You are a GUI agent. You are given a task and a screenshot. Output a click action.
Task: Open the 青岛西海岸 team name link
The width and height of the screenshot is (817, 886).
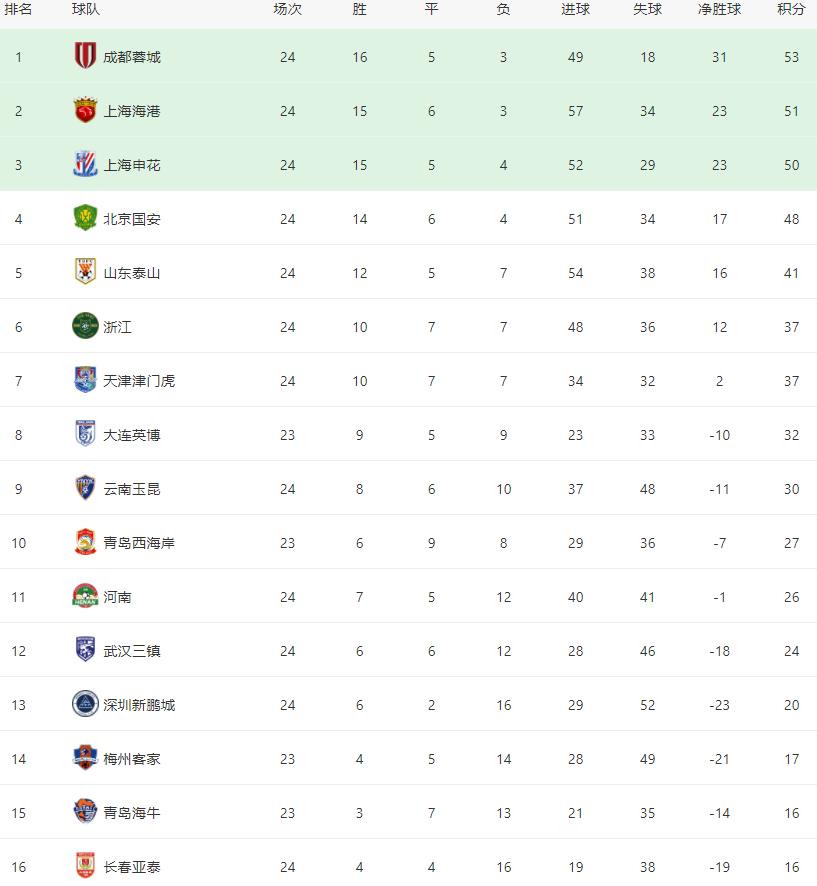tap(139, 543)
